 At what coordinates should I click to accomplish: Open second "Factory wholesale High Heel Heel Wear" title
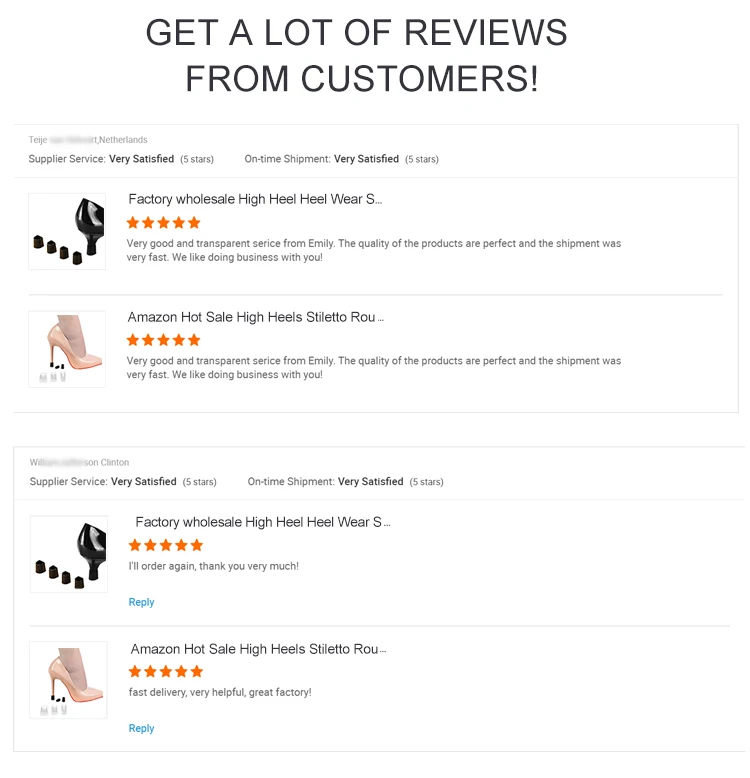tap(263, 522)
